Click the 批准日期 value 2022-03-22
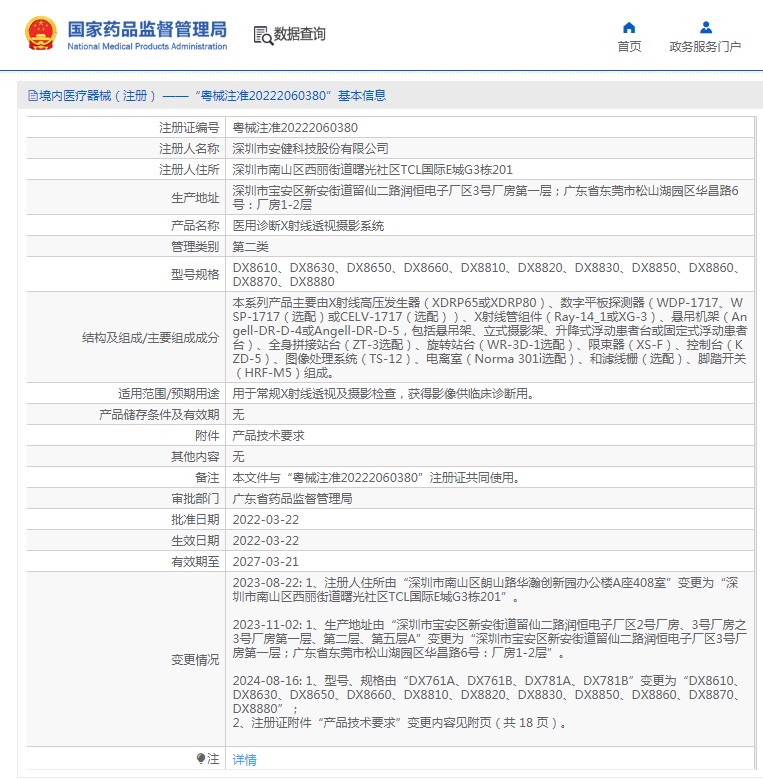 coord(266,520)
